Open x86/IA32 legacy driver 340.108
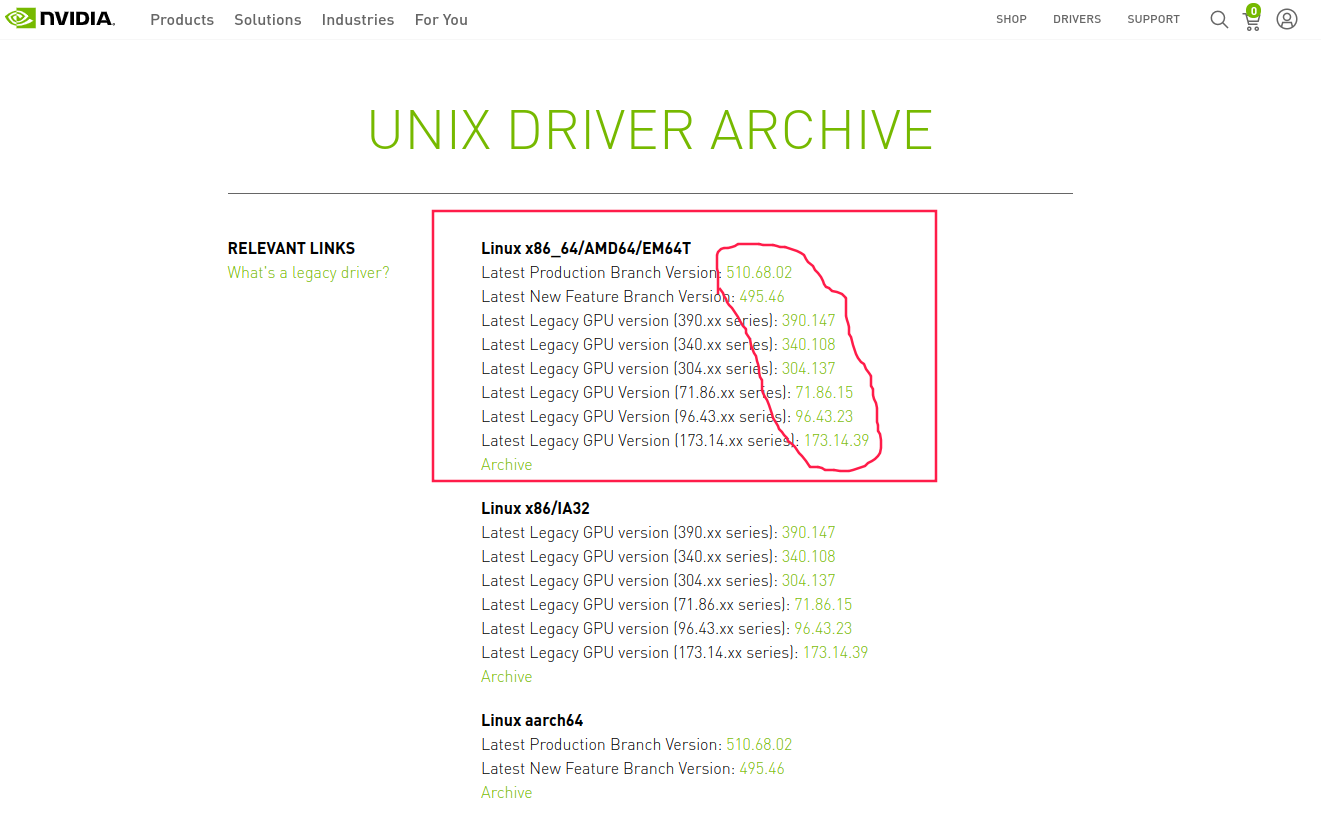 coord(808,557)
